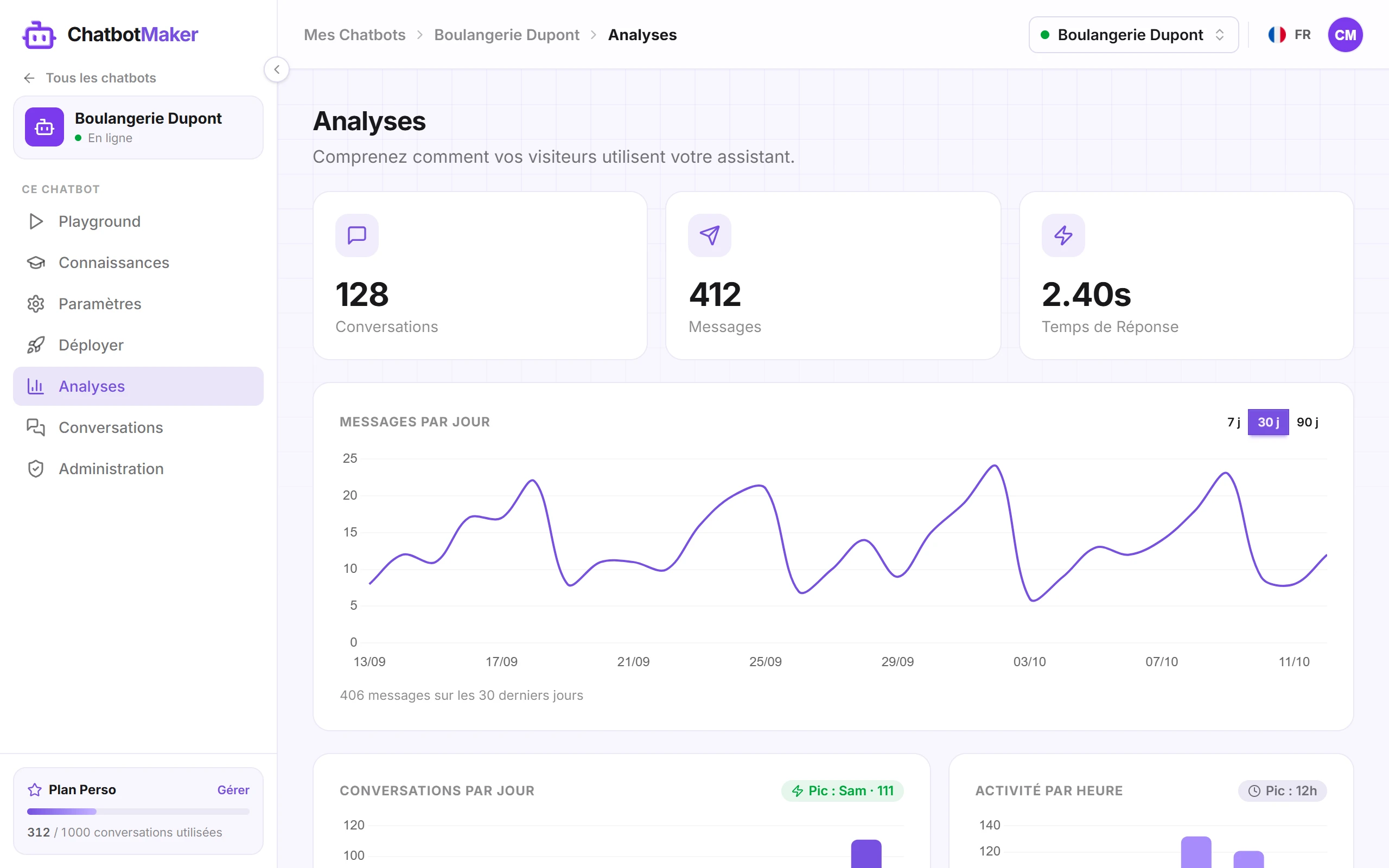The width and height of the screenshot is (1389, 868).
Task: Click the Pic : 12h badge
Action: 1282,791
